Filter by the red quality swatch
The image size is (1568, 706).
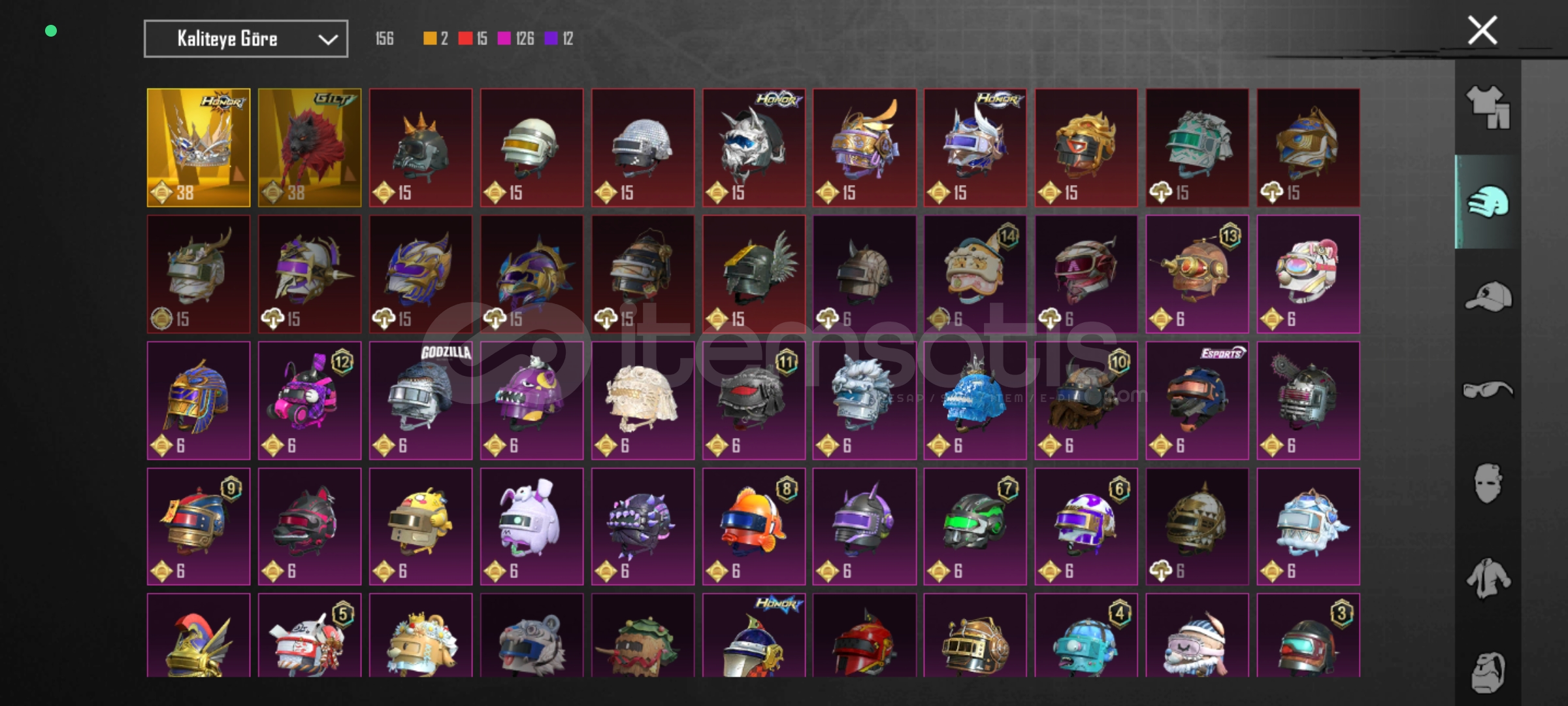[465, 39]
